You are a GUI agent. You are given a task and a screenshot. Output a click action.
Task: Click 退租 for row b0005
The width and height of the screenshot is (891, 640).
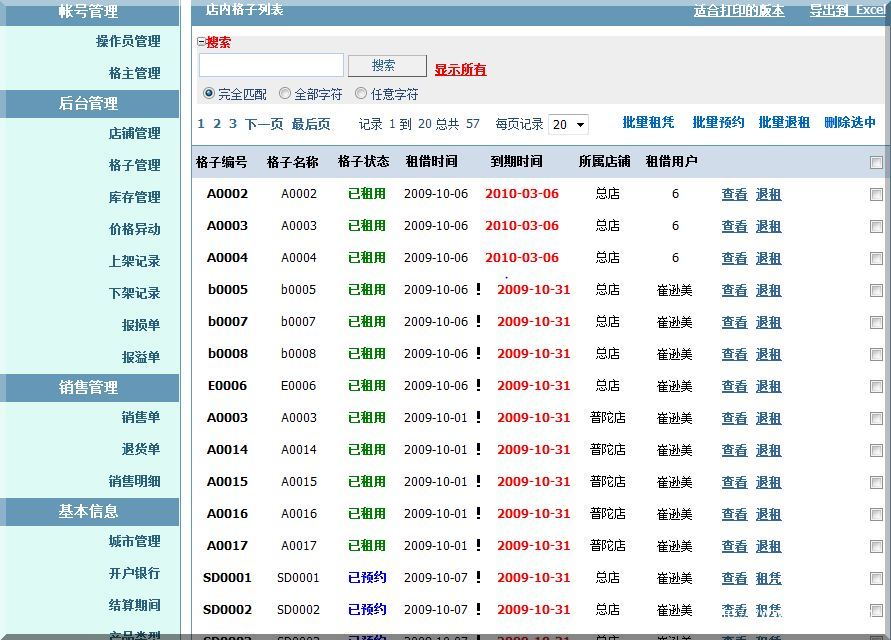pos(768,290)
